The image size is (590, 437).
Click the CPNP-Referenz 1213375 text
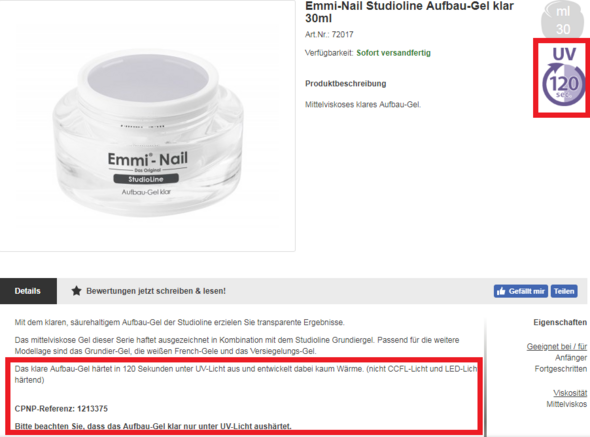coord(61,409)
